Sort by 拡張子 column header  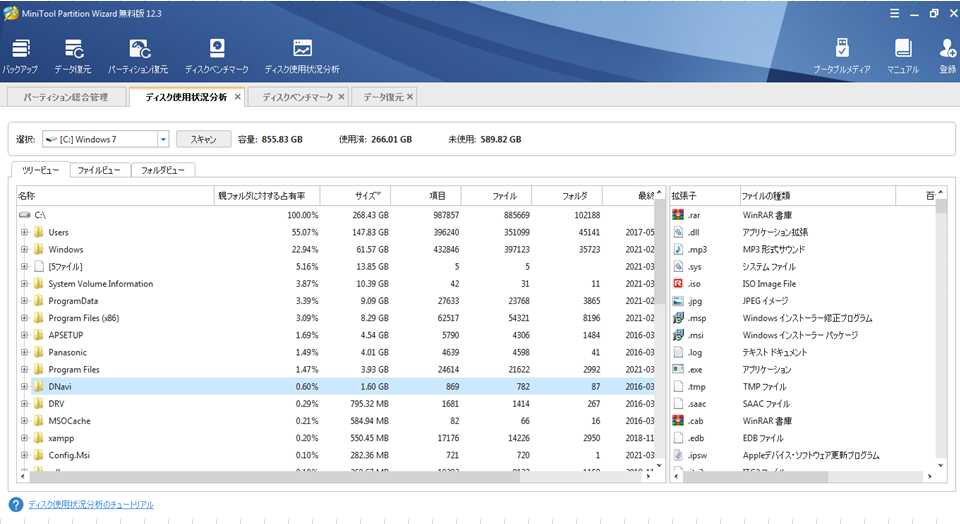coord(705,196)
